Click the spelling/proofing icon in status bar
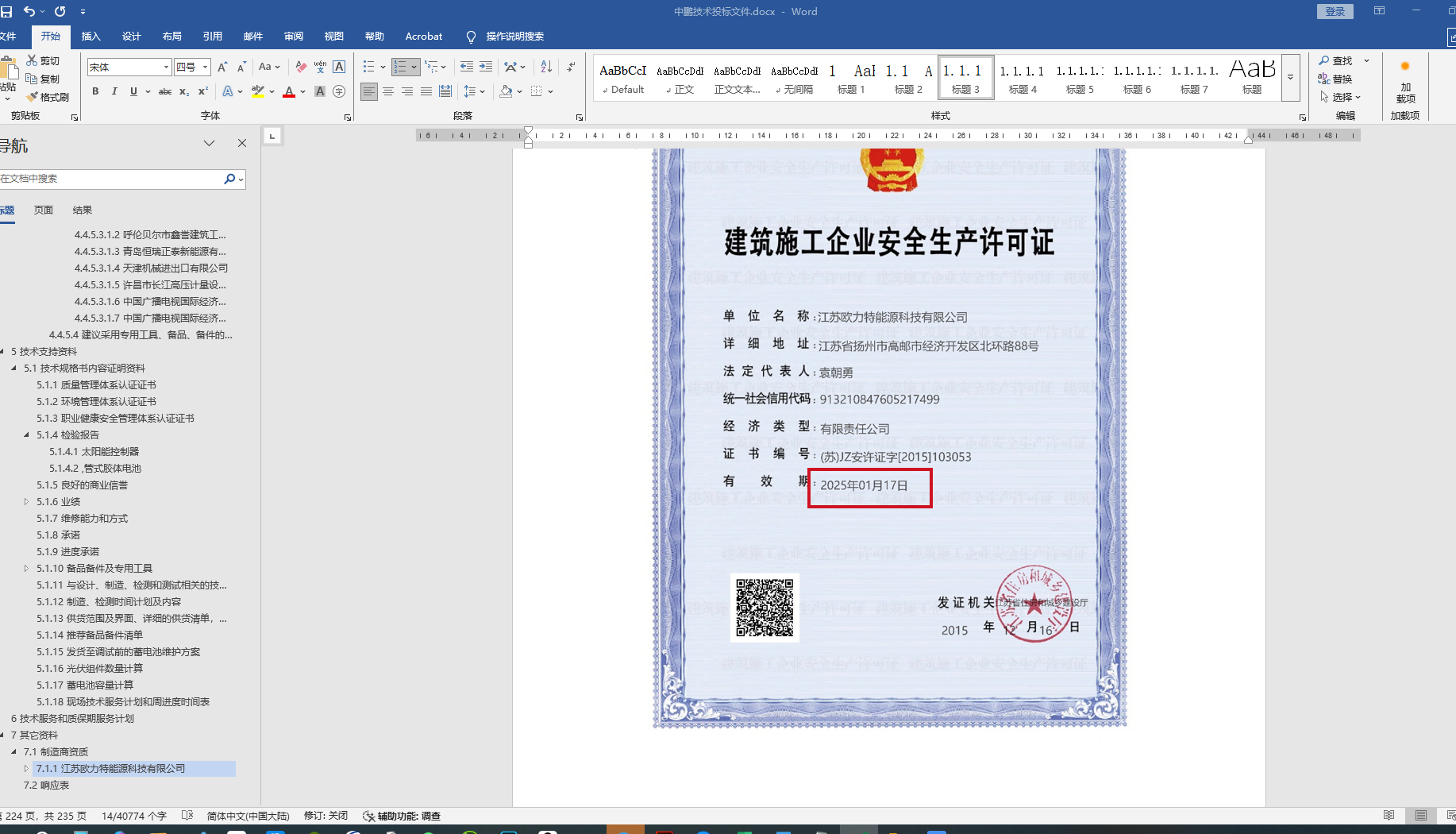This screenshot has height=834, width=1456. [187, 816]
